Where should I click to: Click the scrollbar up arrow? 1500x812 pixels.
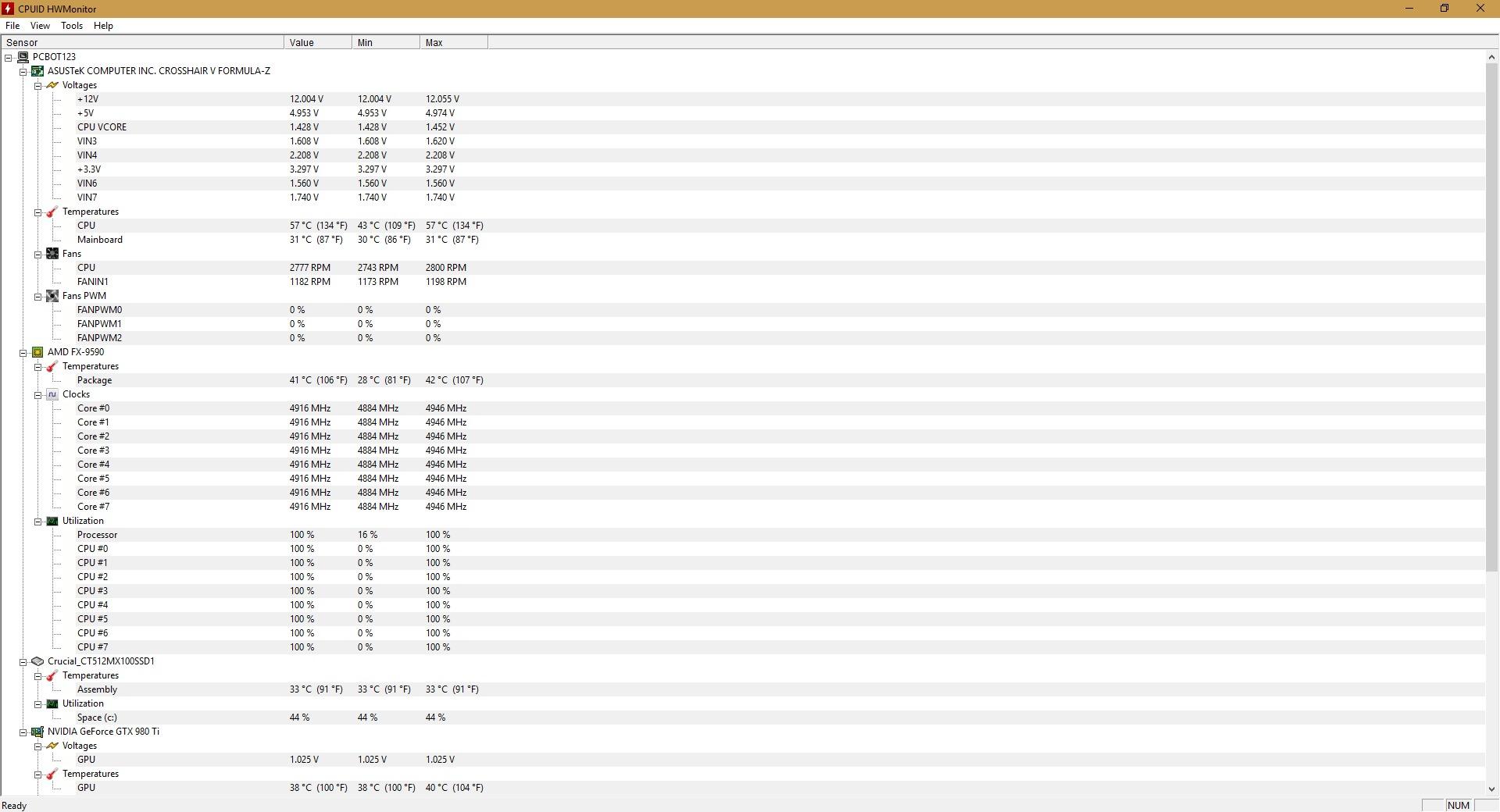(x=1491, y=57)
